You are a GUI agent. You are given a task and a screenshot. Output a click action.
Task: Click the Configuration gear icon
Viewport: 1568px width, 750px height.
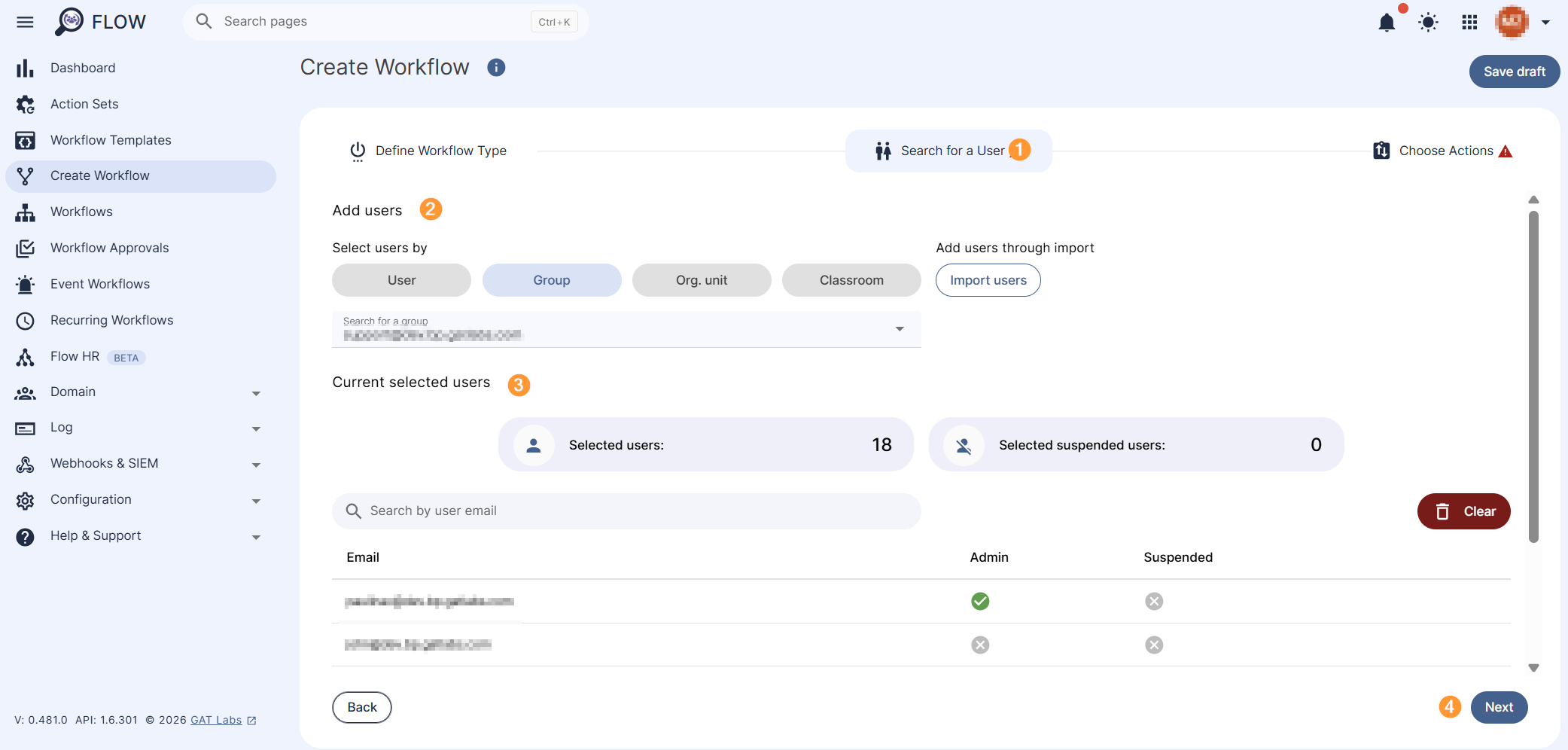point(25,500)
